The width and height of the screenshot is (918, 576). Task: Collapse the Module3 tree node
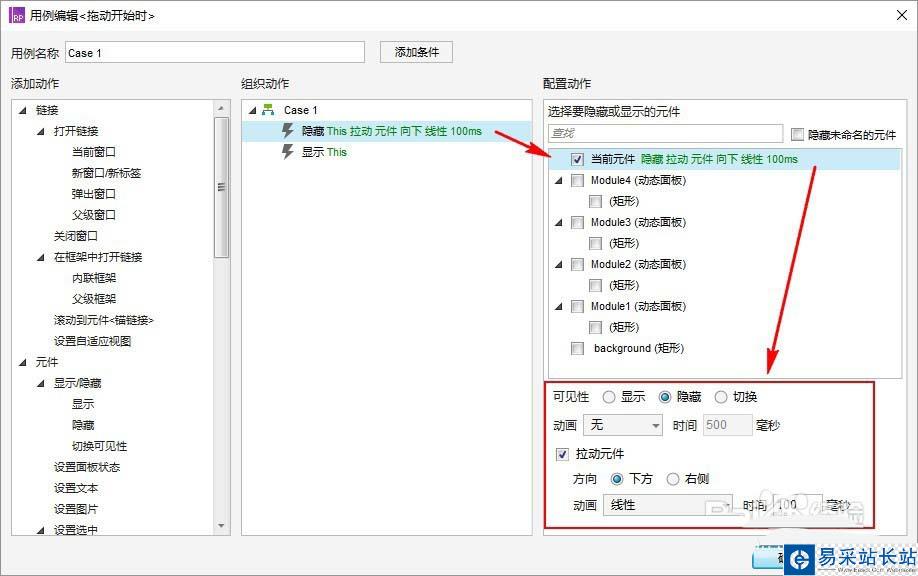559,222
